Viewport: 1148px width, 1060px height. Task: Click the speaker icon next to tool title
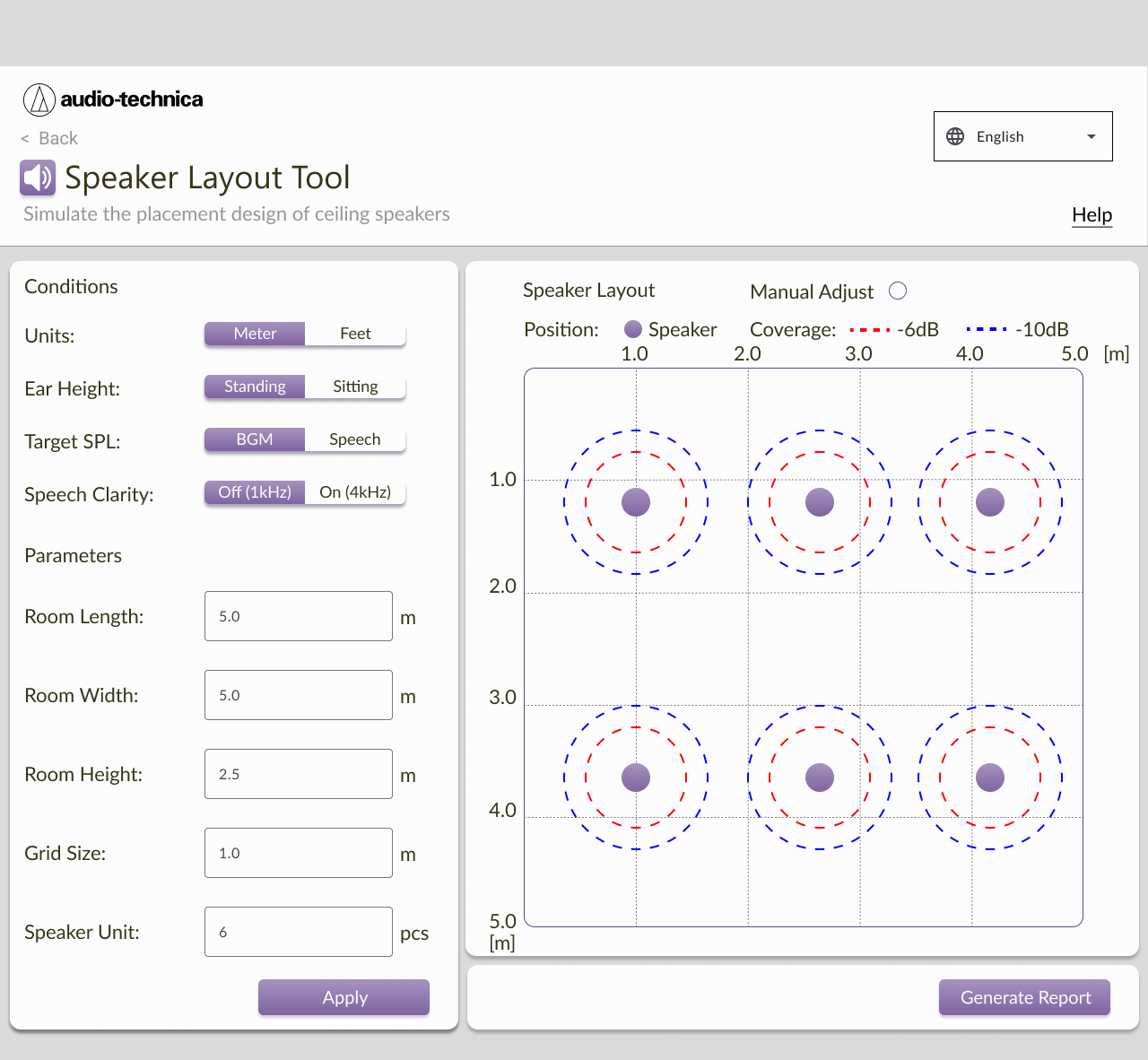[37, 178]
